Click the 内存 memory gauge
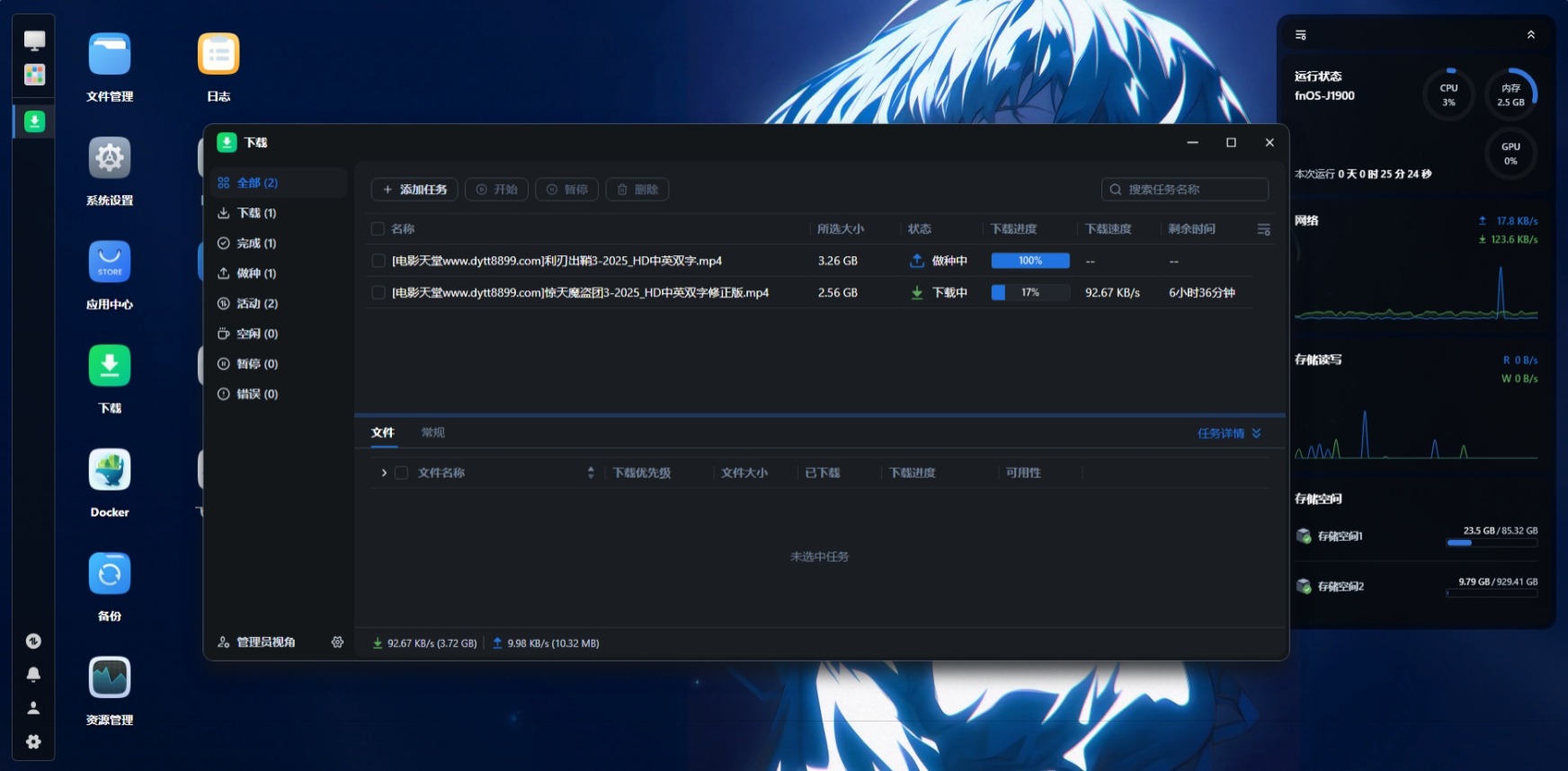 click(x=1510, y=94)
